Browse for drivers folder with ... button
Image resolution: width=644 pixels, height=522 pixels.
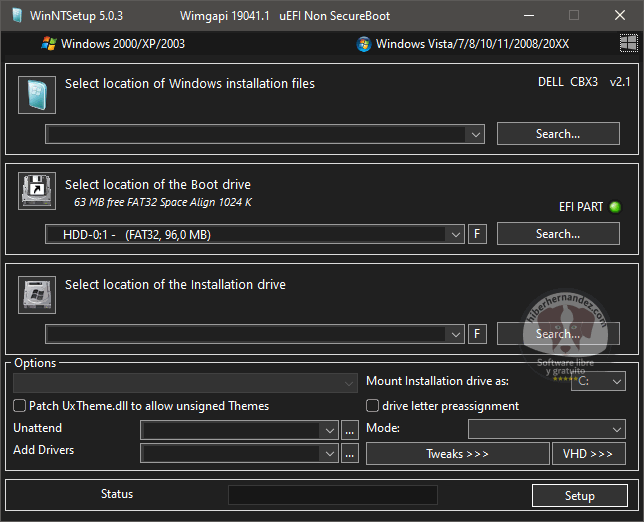coord(350,453)
